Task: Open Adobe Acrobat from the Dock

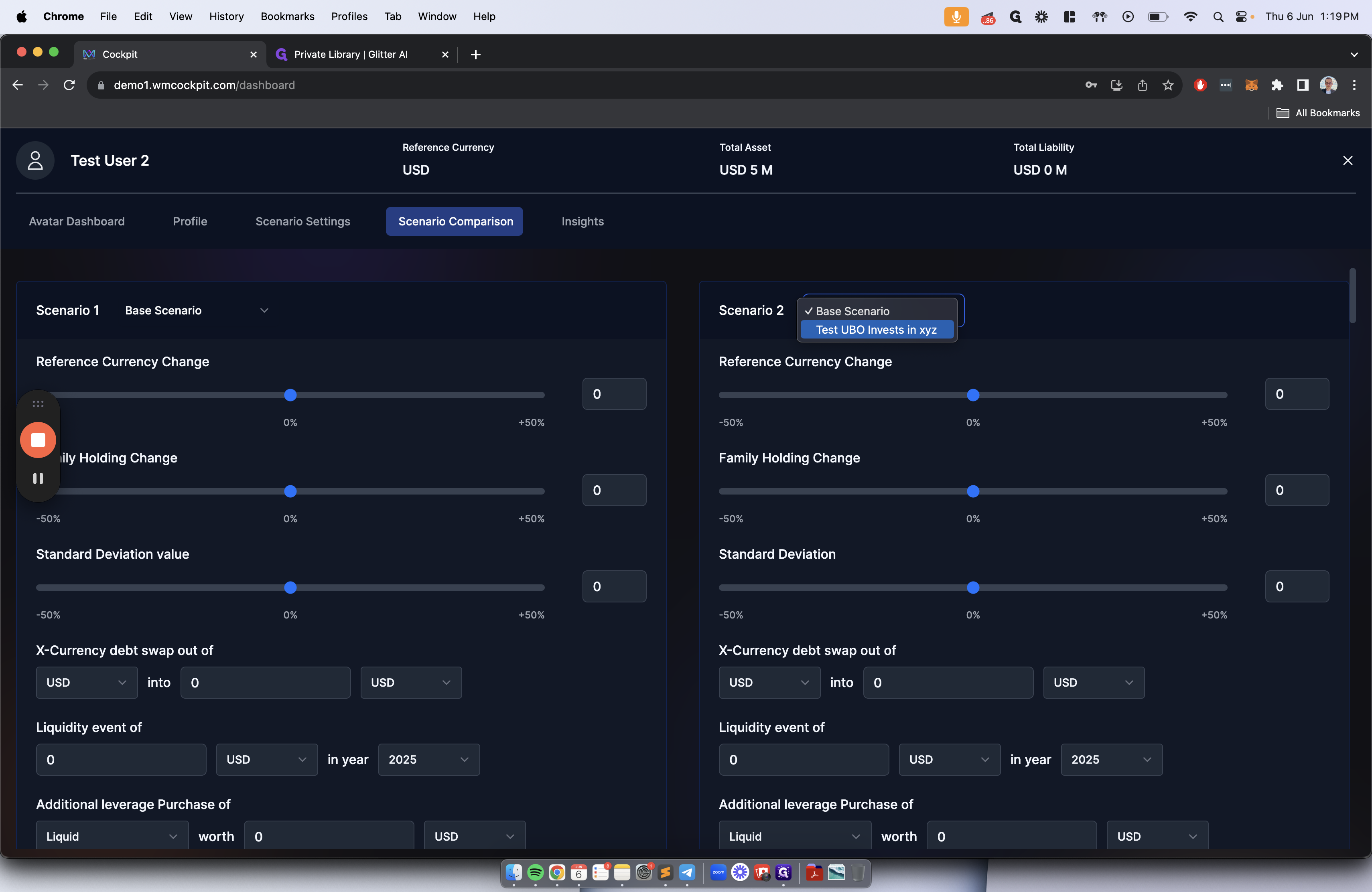Action: point(814,872)
